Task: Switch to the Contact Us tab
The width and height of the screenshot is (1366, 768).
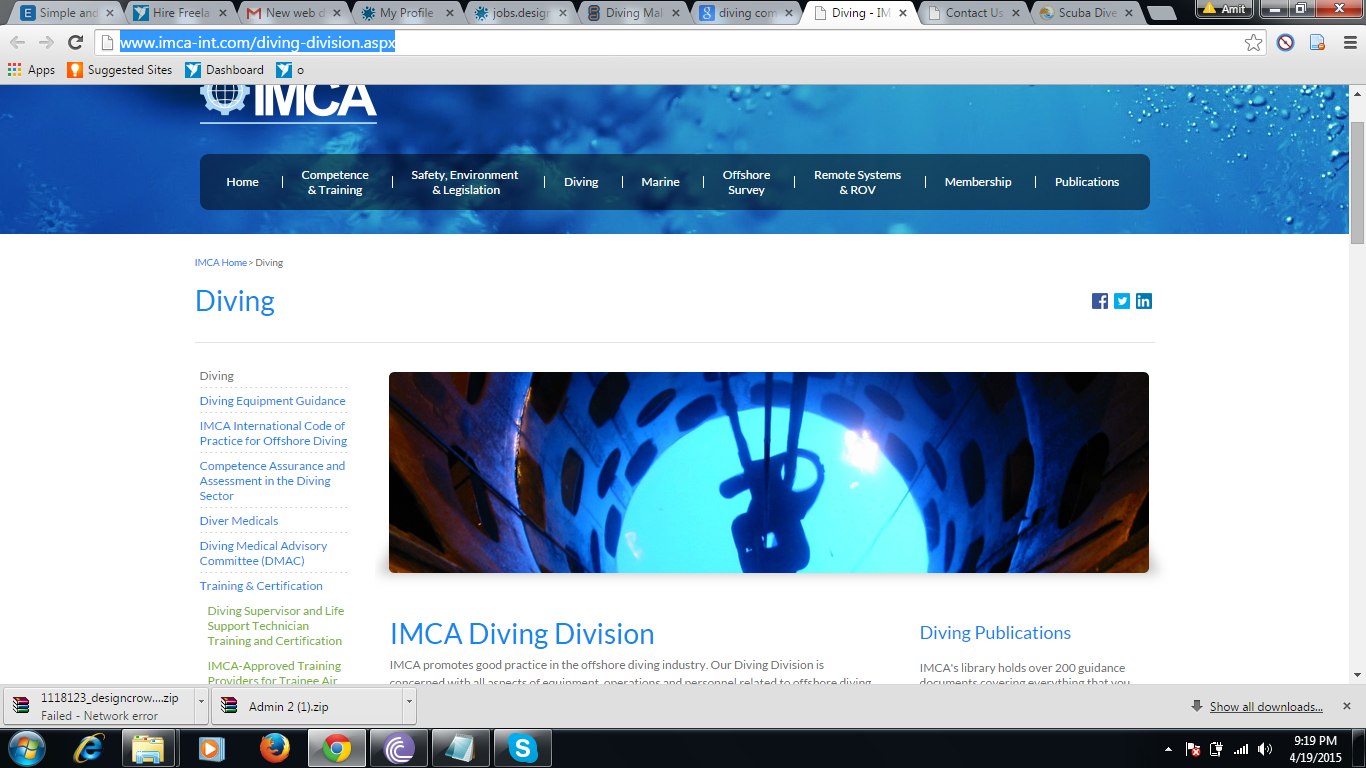Action: pyautogui.click(x=974, y=13)
